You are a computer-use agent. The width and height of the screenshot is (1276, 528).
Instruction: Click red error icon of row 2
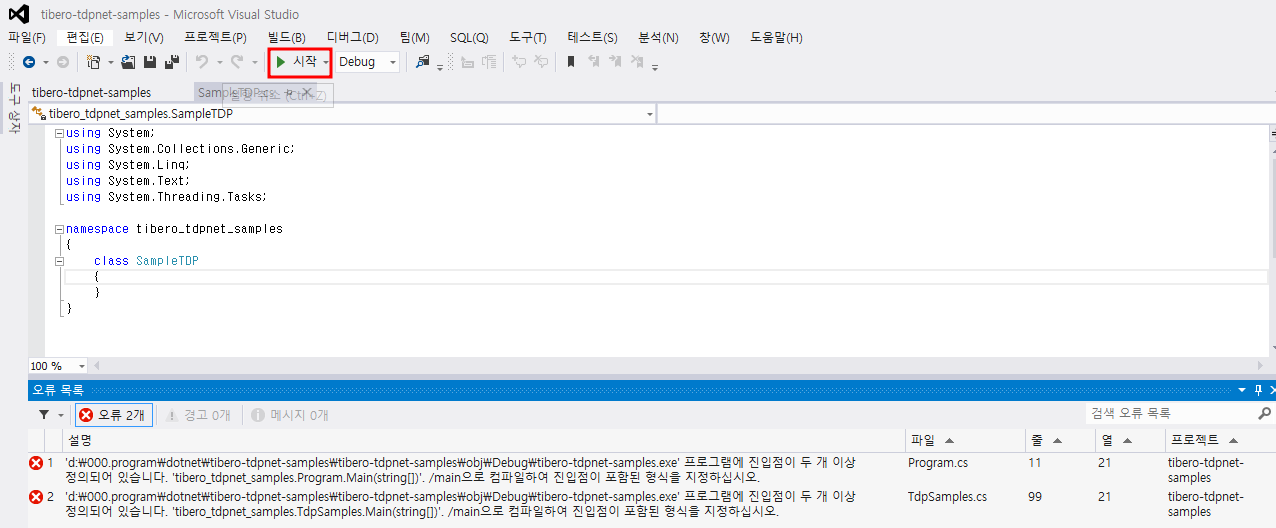(37, 496)
